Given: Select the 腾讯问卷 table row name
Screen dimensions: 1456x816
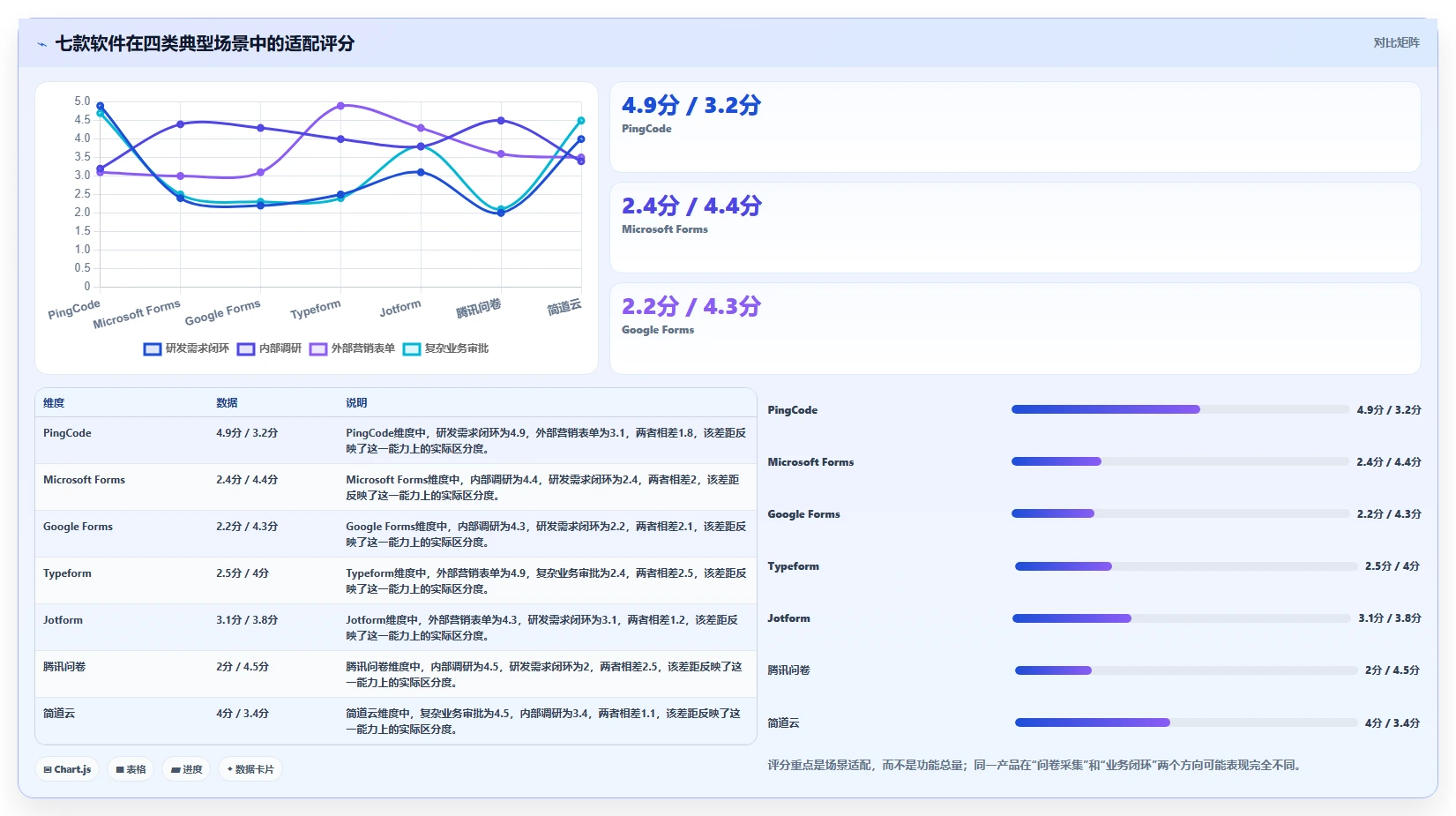Looking at the screenshot, I should [x=64, y=667].
